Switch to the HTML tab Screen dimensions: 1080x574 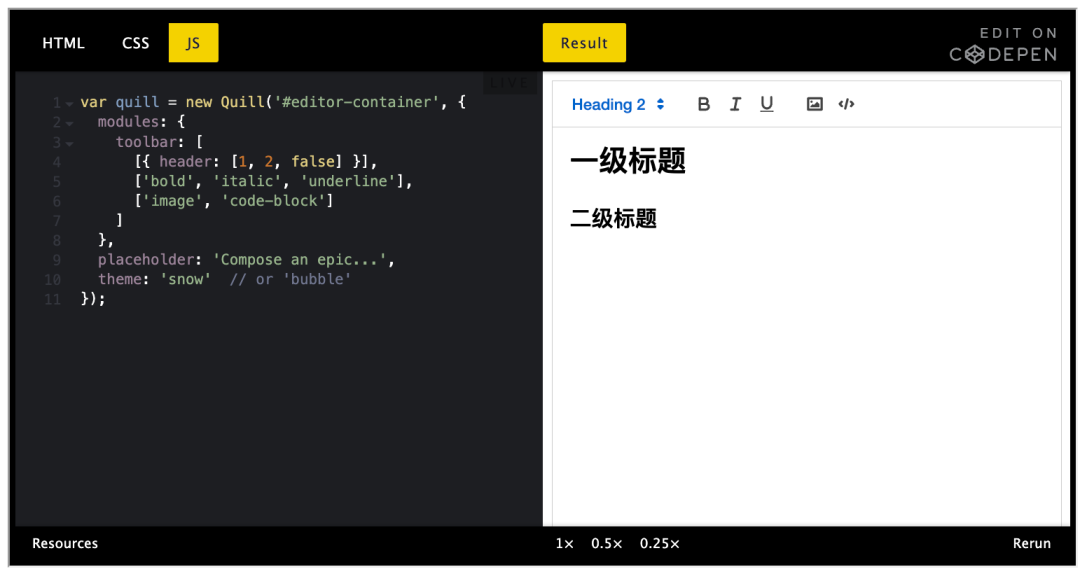click(63, 43)
